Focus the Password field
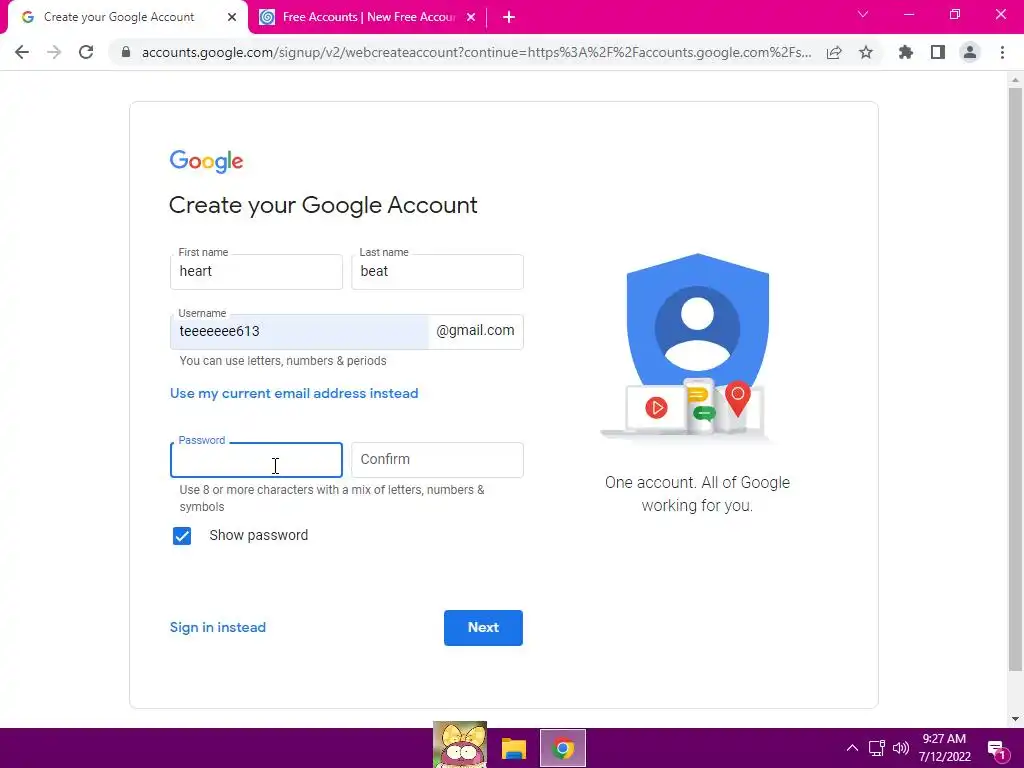The image size is (1024, 768). click(x=256, y=460)
